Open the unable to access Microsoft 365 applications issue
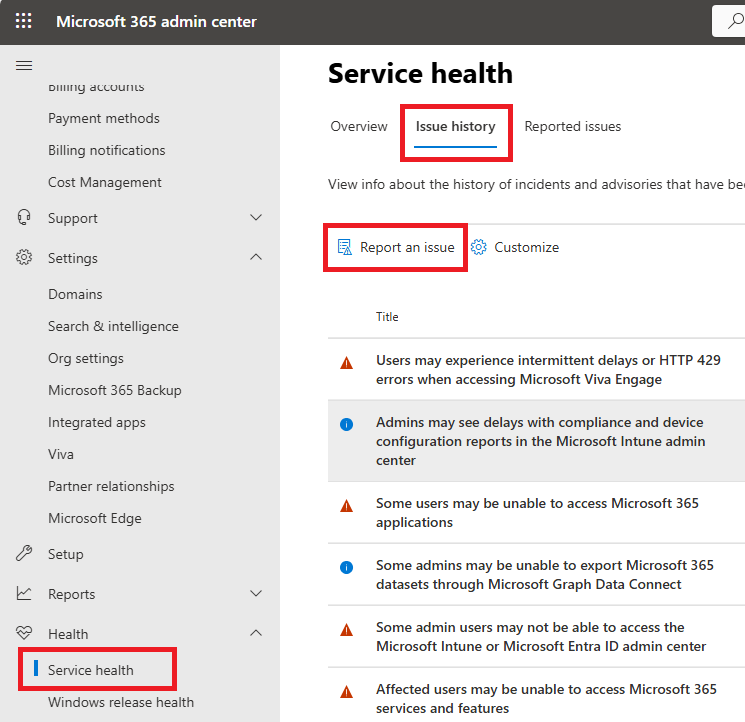The height and width of the screenshot is (722, 745). pos(537,513)
